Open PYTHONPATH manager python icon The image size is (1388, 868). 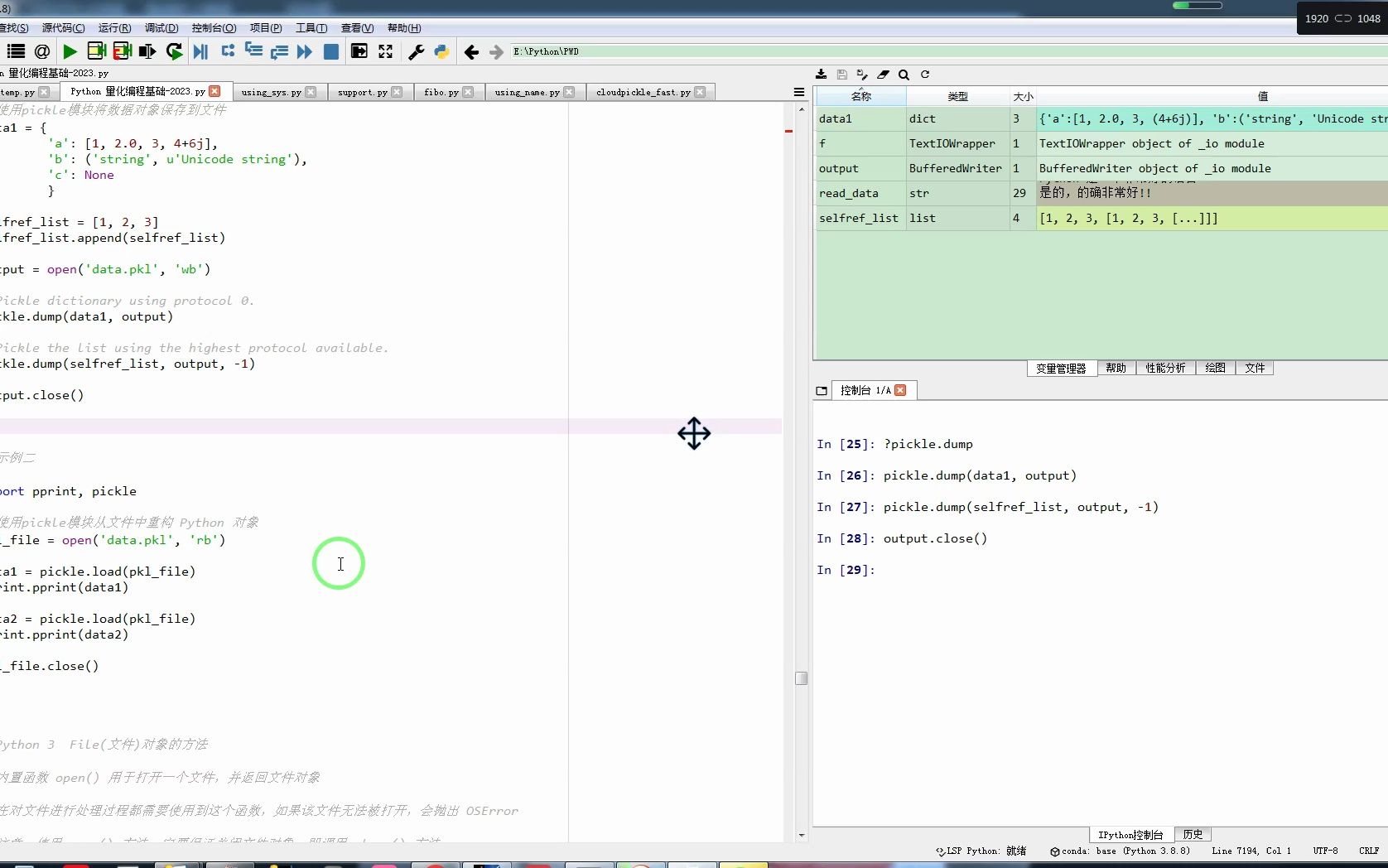[441, 51]
